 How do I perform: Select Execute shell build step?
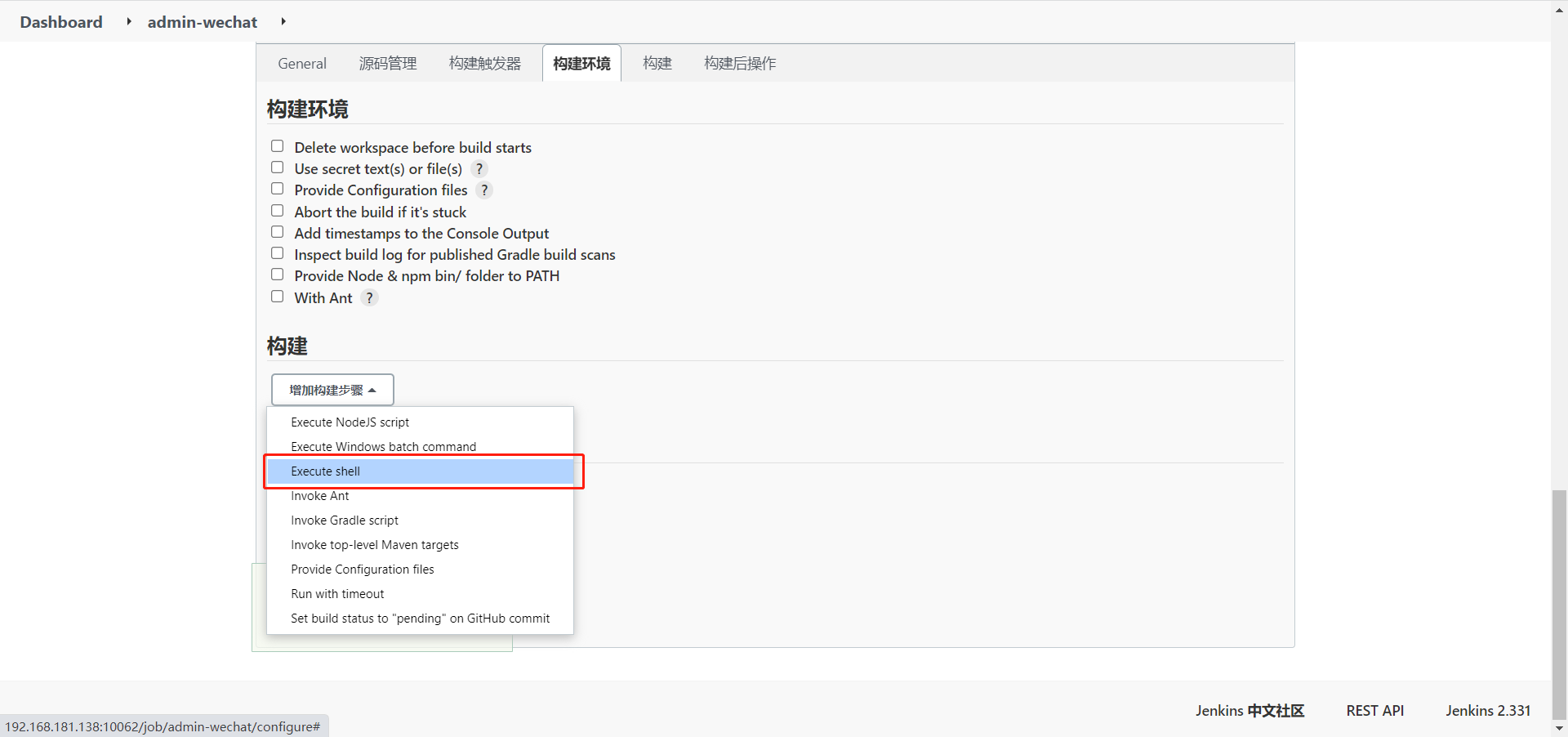(326, 471)
